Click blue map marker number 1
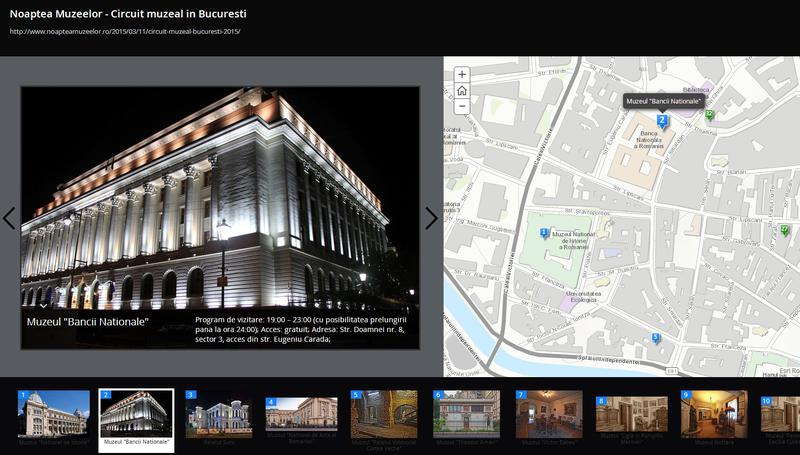 pos(544,233)
